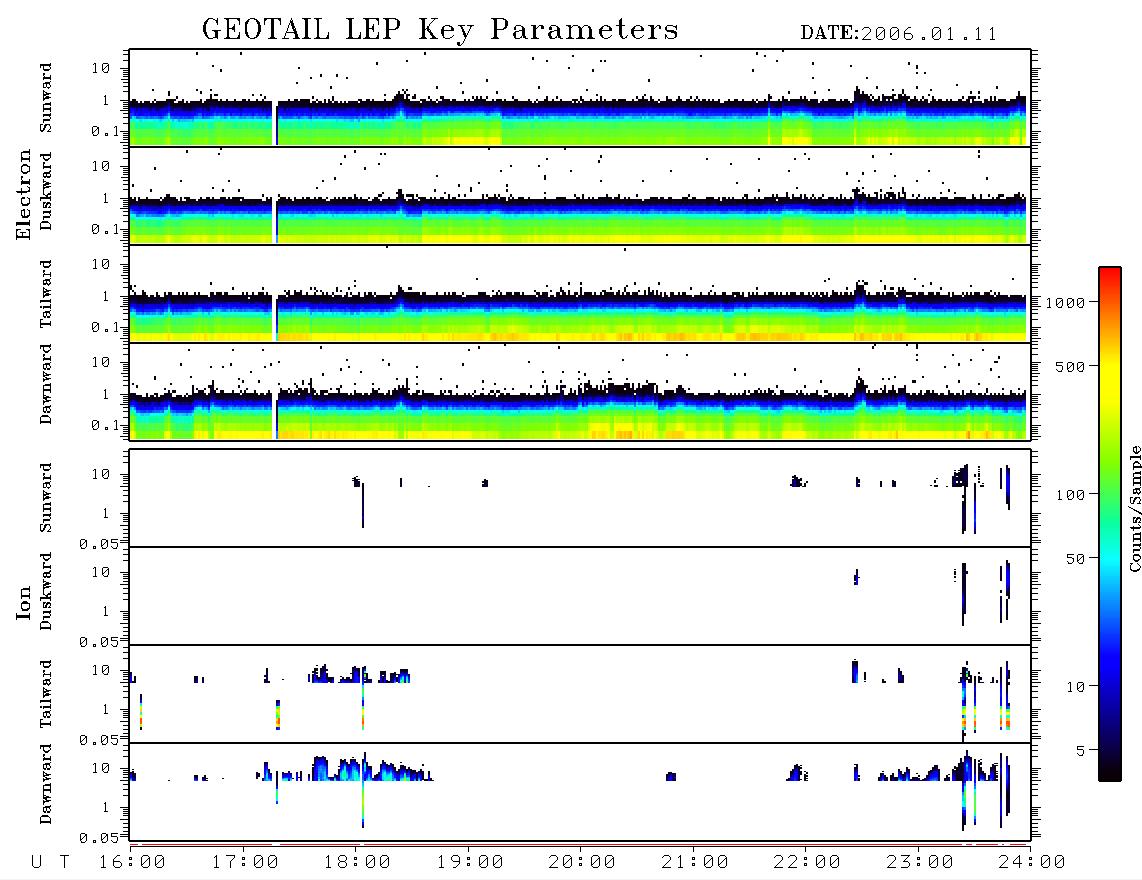1142x880 pixels.
Task: Click the vertical Ion group label
Action: coord(23,602)
